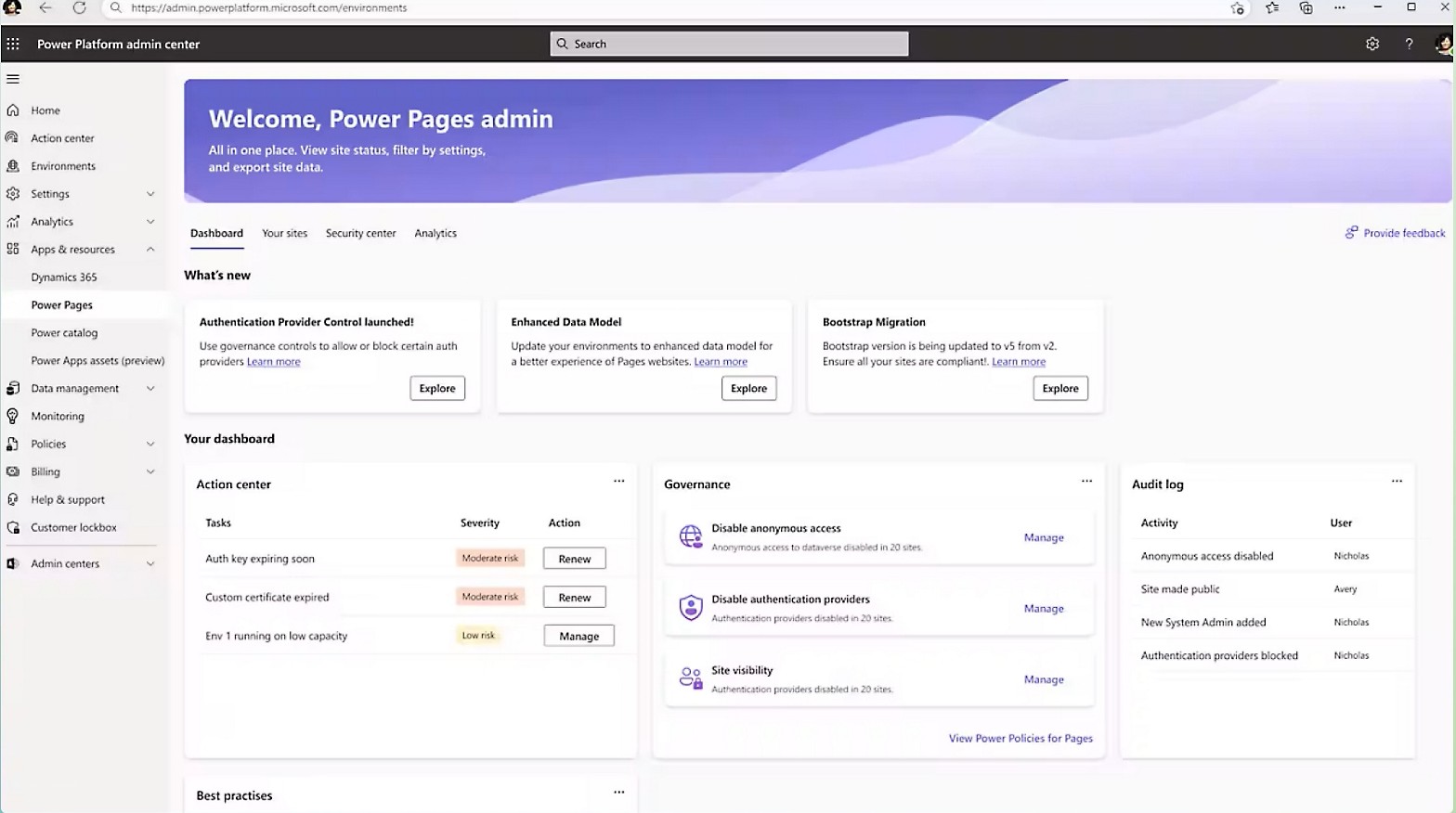The height and width of the screenshot is (813, 1456).
Task: Click the Home icon in sidebar
Action: click(13, 110)
